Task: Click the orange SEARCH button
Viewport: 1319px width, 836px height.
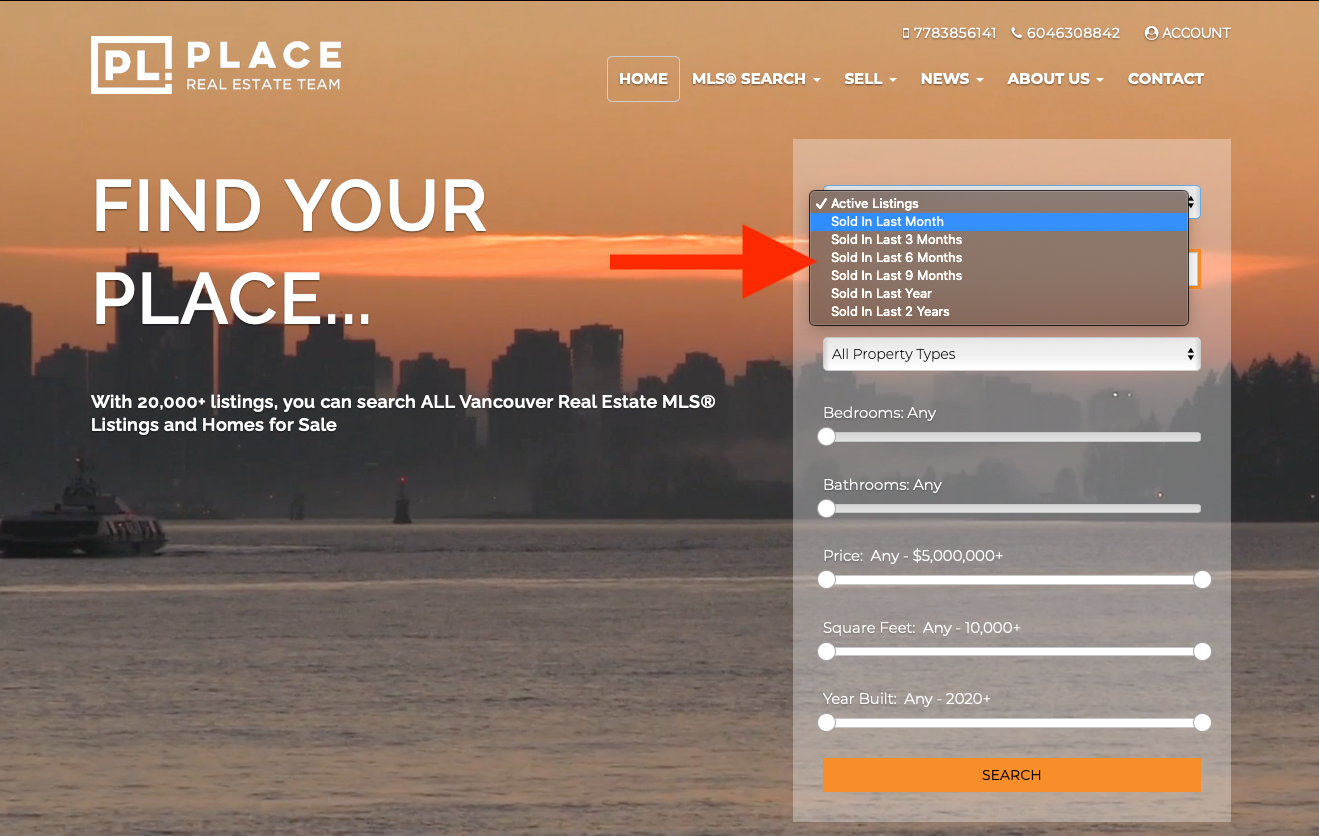Action: click(x=1011, y=775)
